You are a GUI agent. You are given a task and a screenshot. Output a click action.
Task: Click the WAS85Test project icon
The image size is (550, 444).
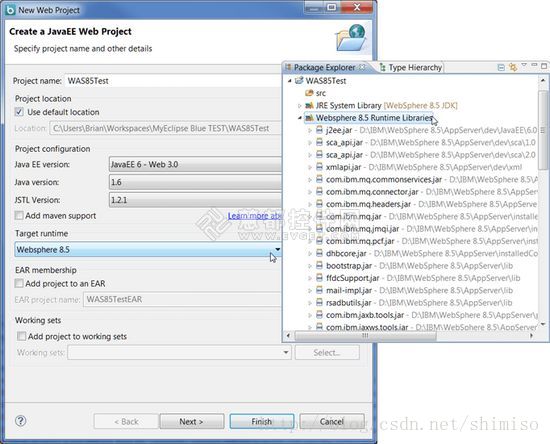tap(299, 81)
